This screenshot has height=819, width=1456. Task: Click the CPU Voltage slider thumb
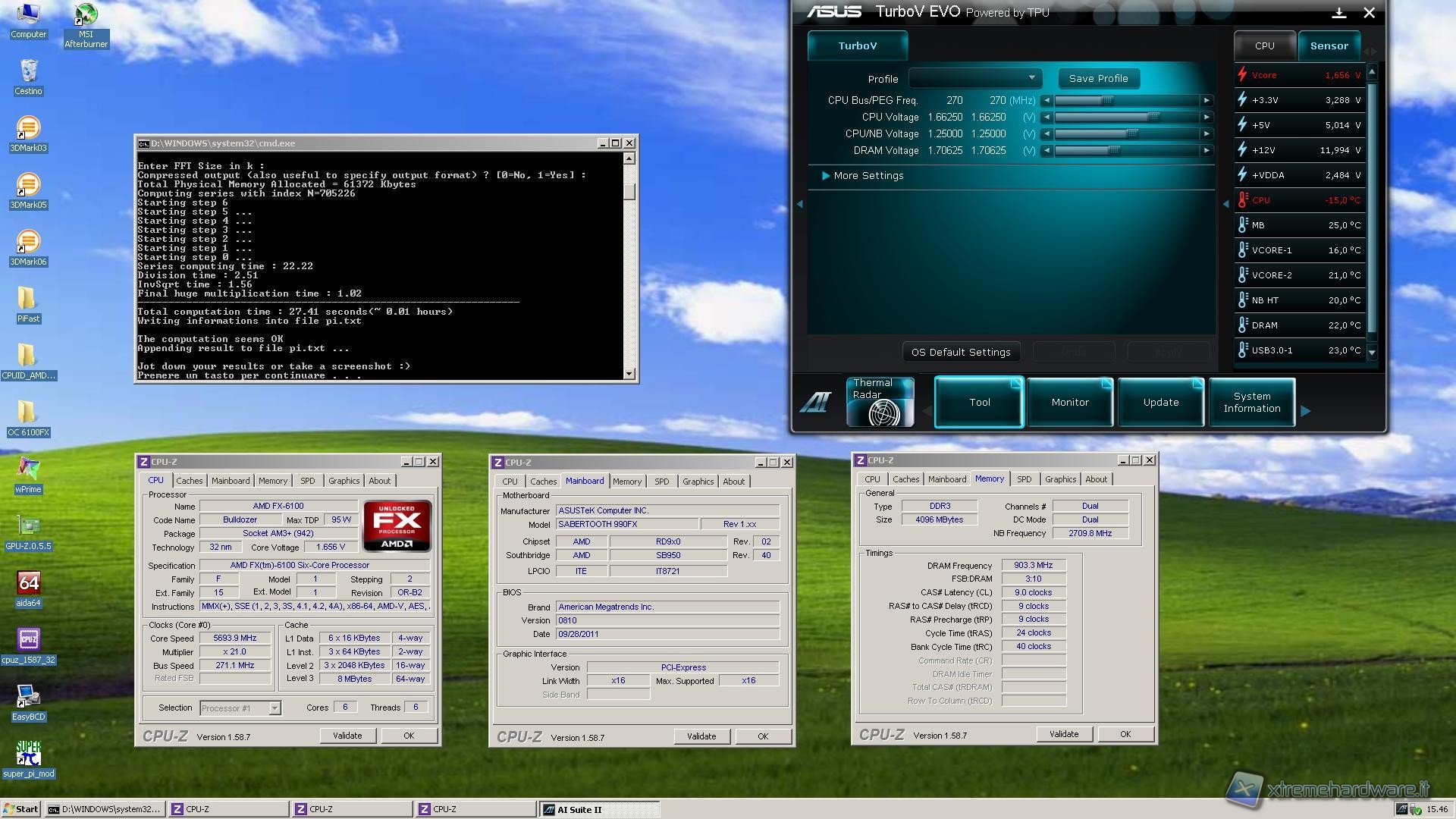(x=1153, y=118)
